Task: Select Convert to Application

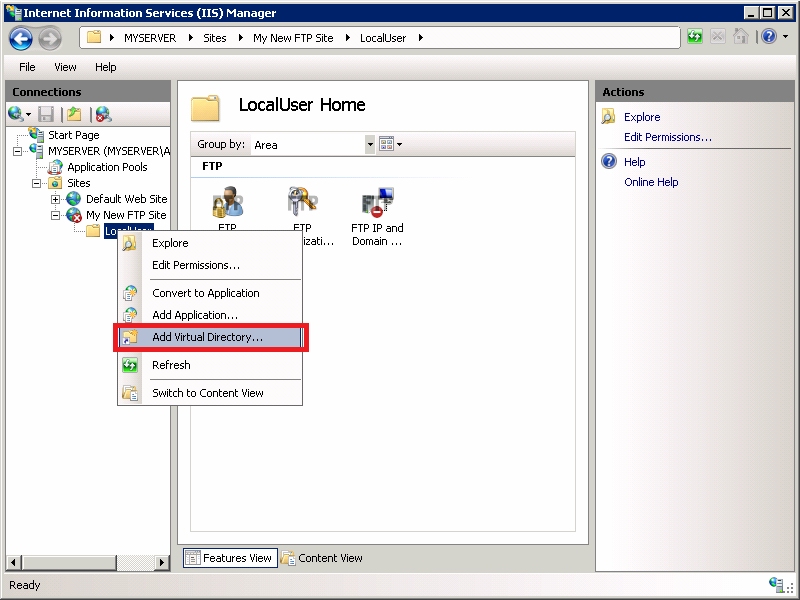Action: point(210,293)
